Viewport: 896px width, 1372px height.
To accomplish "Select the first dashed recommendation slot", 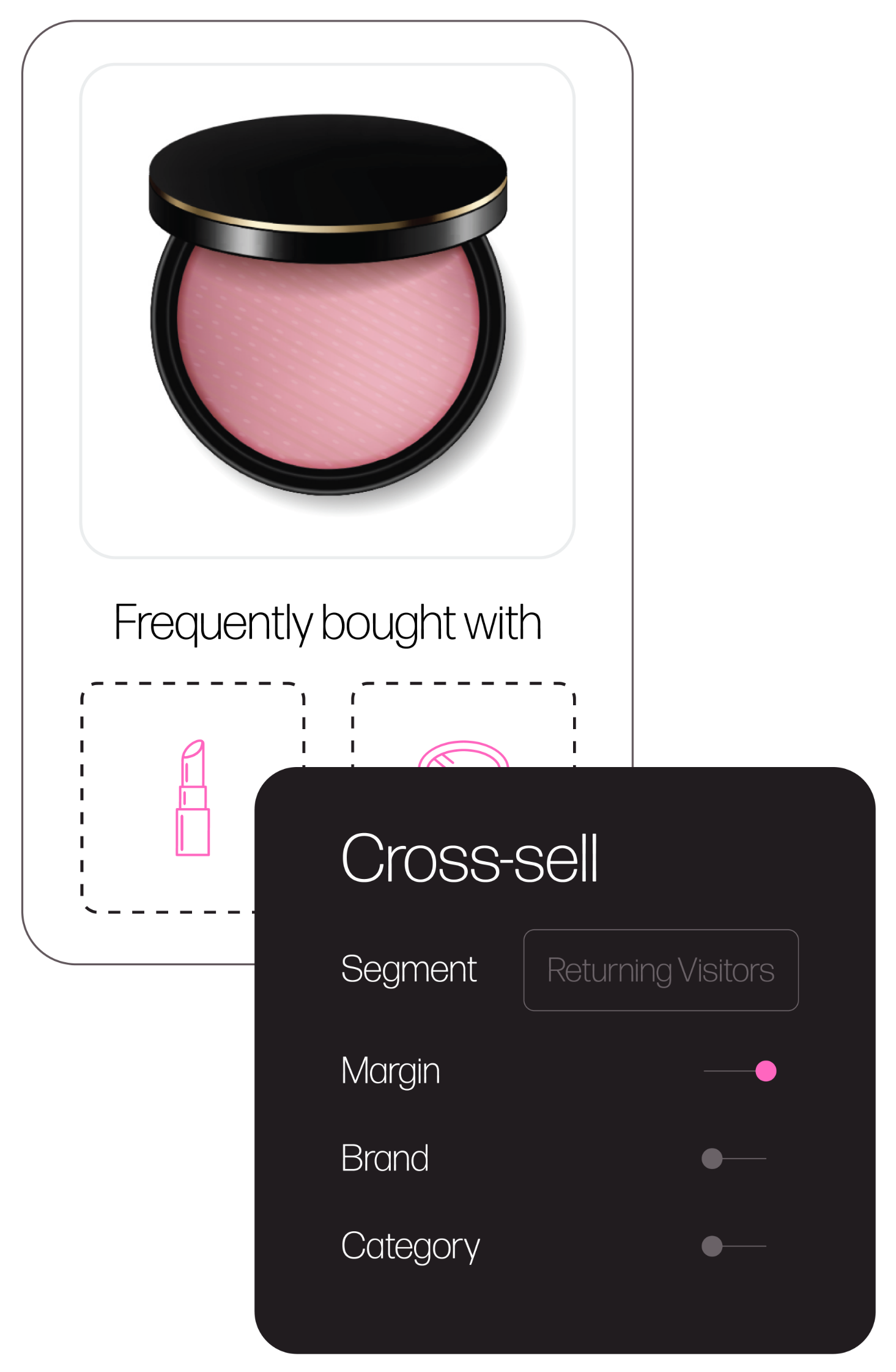I will pyautogui.click(x=193, y=798).
